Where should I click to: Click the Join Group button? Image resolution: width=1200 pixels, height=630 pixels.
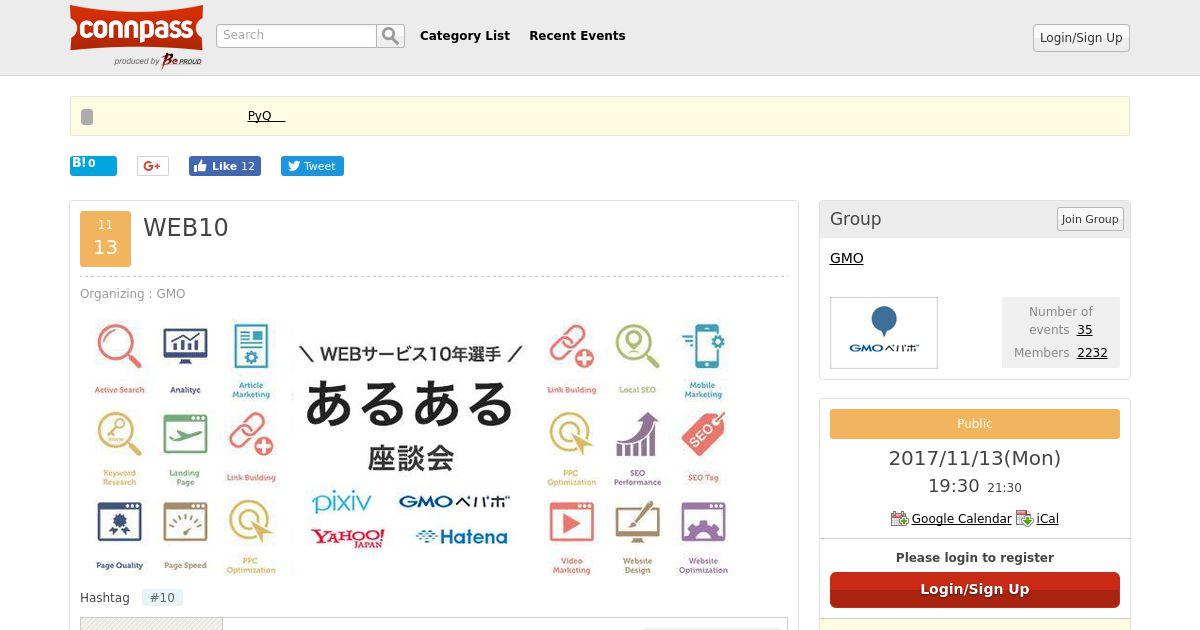tap(1090, 219)
